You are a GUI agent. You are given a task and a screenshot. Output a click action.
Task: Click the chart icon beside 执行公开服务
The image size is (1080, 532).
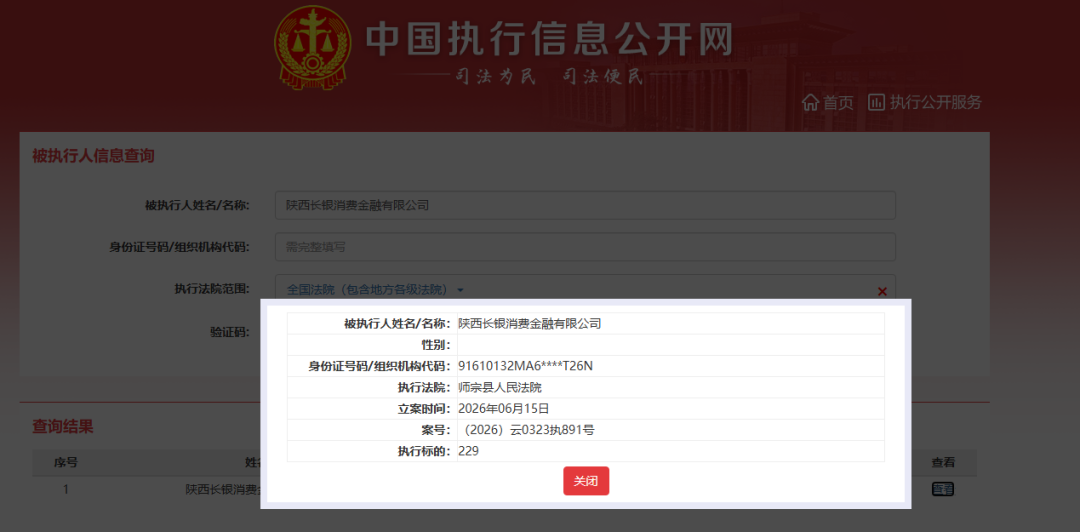pos(876,103)
